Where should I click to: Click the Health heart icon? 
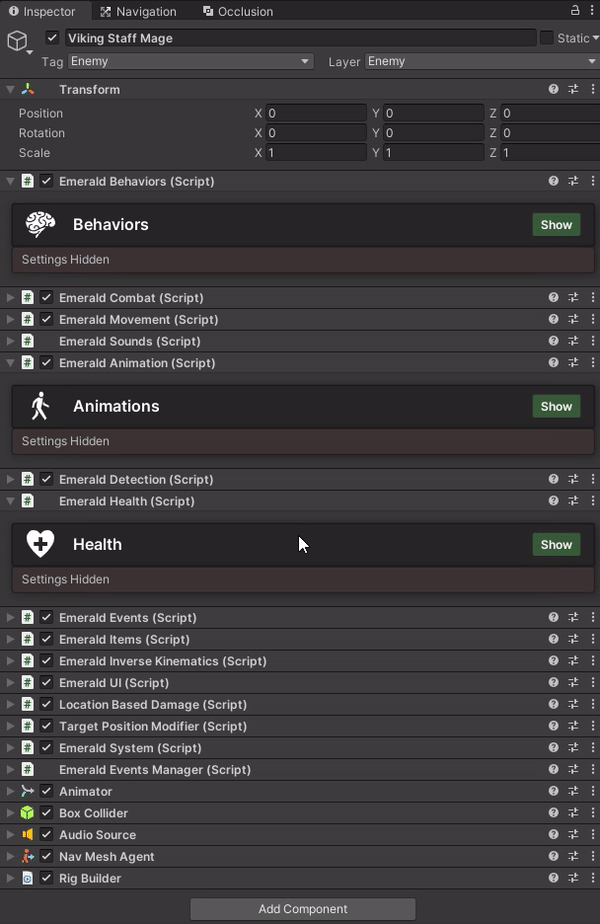[x=39, y=544]
